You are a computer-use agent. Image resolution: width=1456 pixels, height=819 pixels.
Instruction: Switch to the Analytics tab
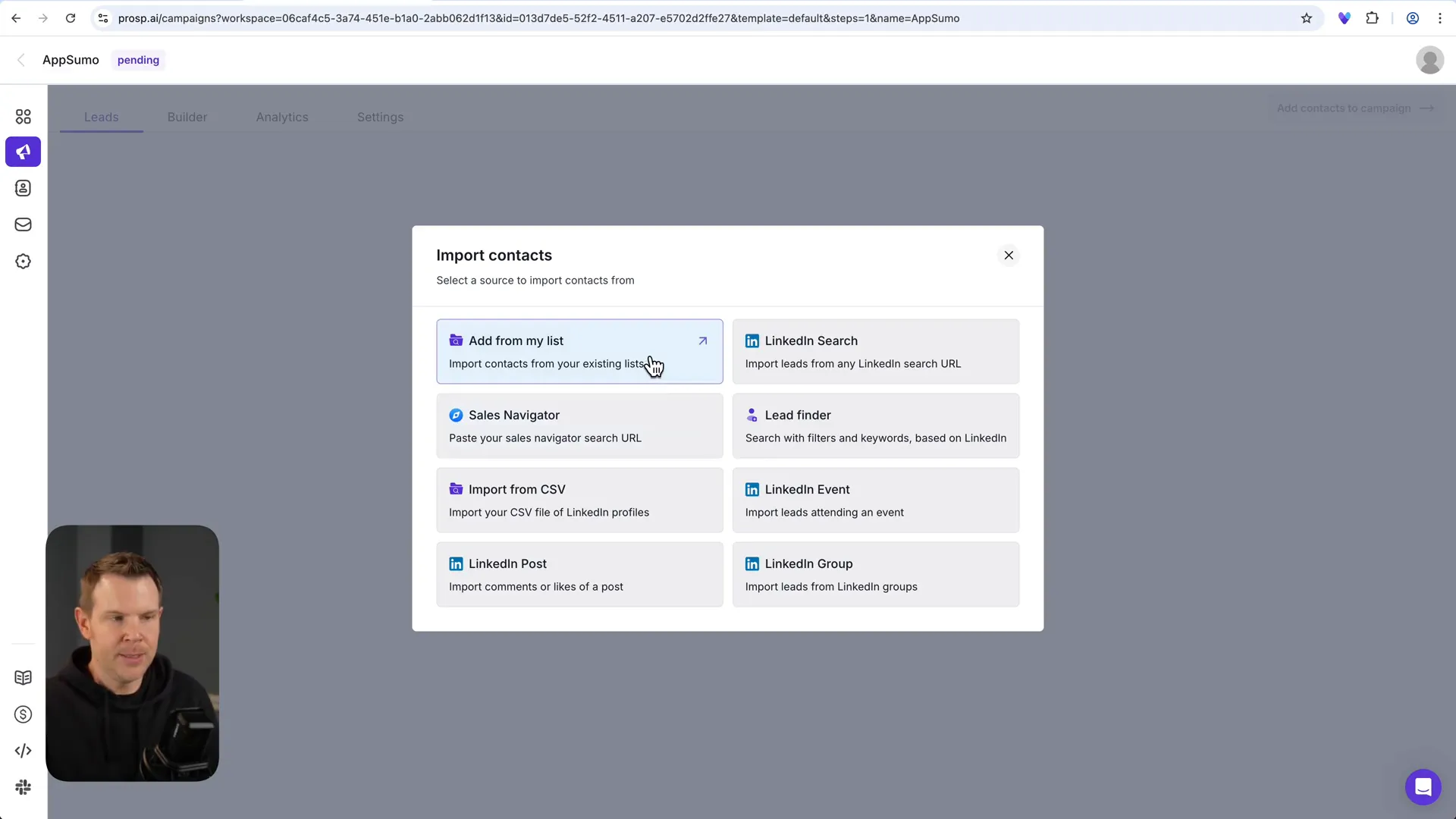(282, 117)
